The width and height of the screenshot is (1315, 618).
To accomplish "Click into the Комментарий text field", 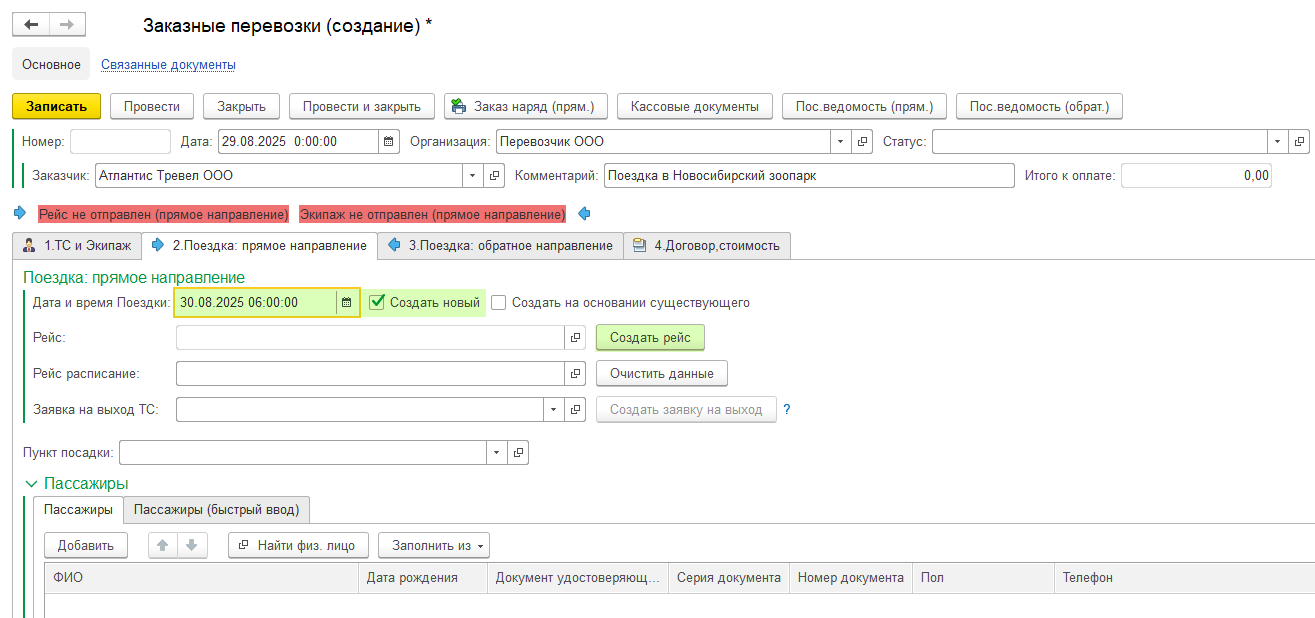I will pyautogui.click(x=808, y=176).
